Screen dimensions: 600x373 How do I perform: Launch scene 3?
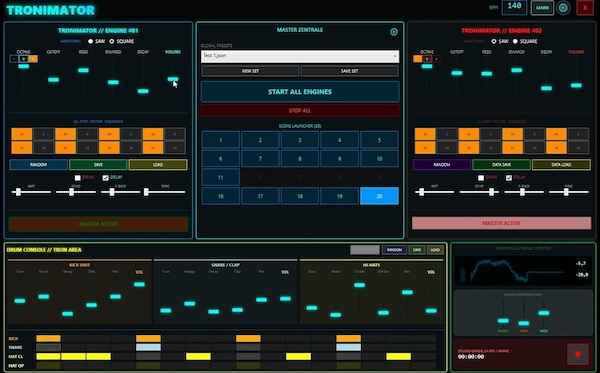pos(300,140)
